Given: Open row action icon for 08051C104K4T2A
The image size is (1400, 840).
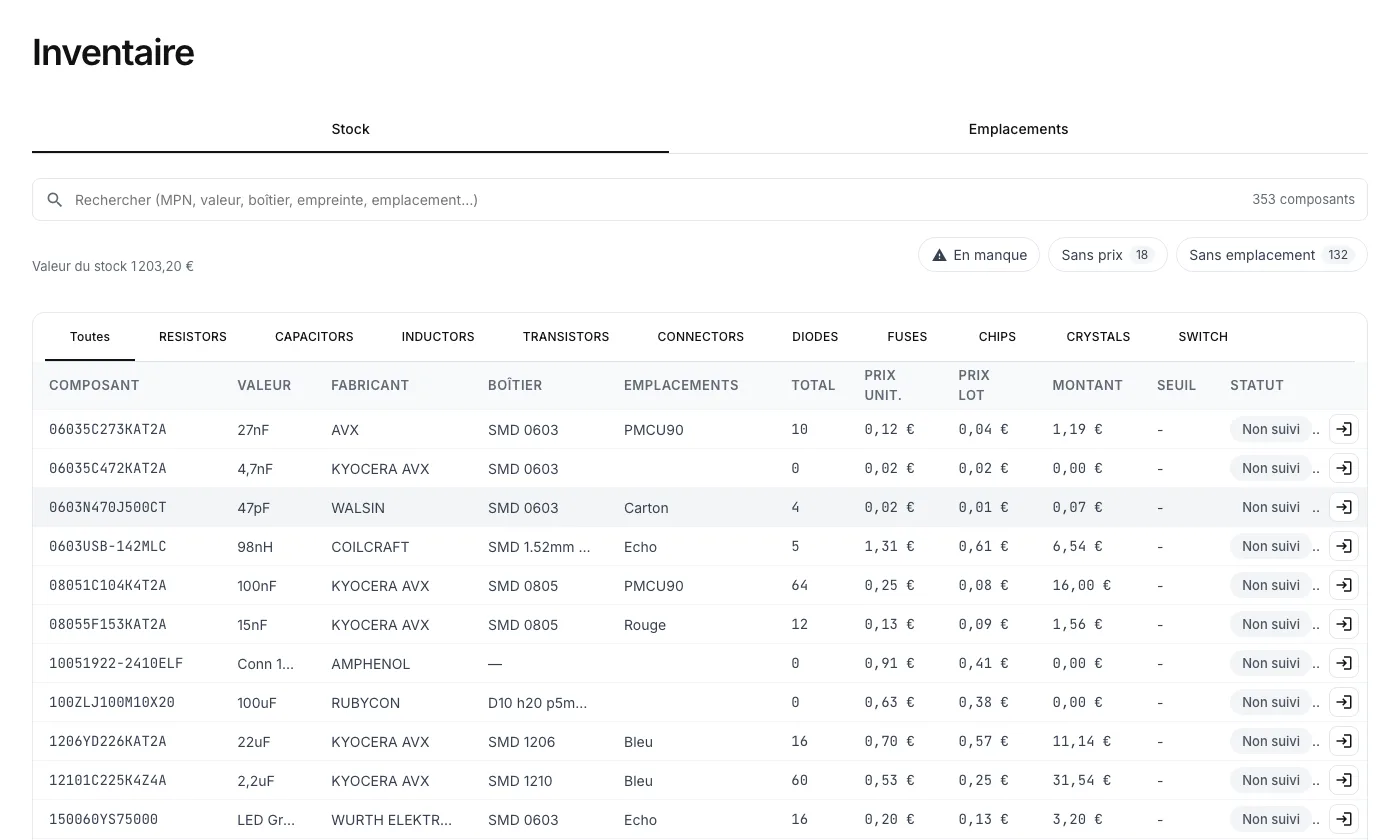Looking at the screenshot, I should point(1344,585).
